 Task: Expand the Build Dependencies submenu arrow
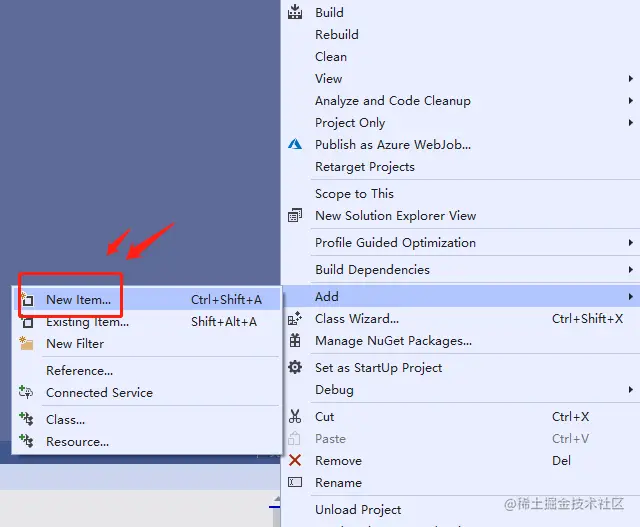click(631, 269)
